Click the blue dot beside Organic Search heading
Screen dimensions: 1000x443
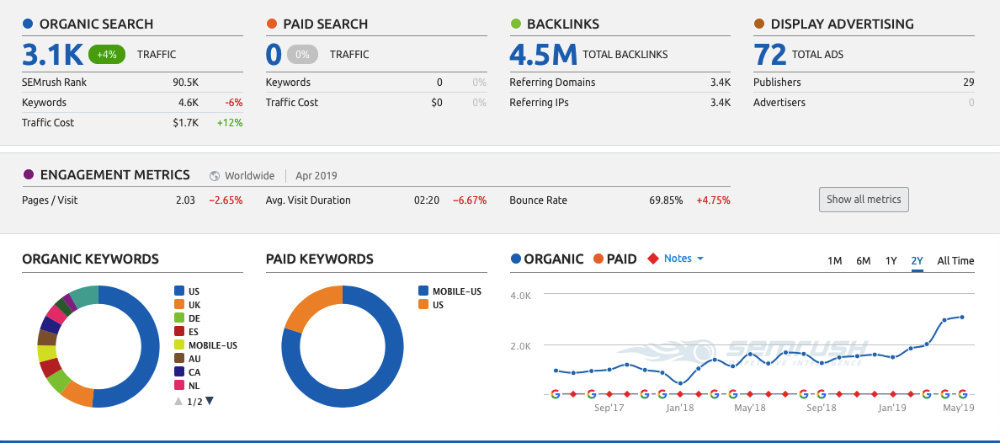coord(27,24)
